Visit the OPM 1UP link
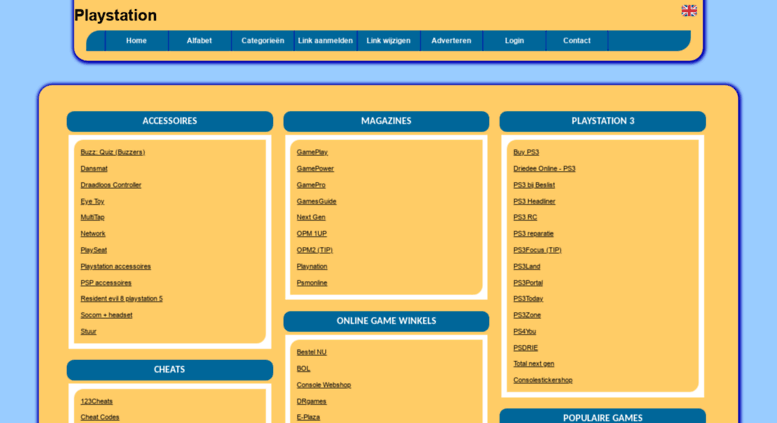This screenshot has width=777, height=423. point(311,233)
